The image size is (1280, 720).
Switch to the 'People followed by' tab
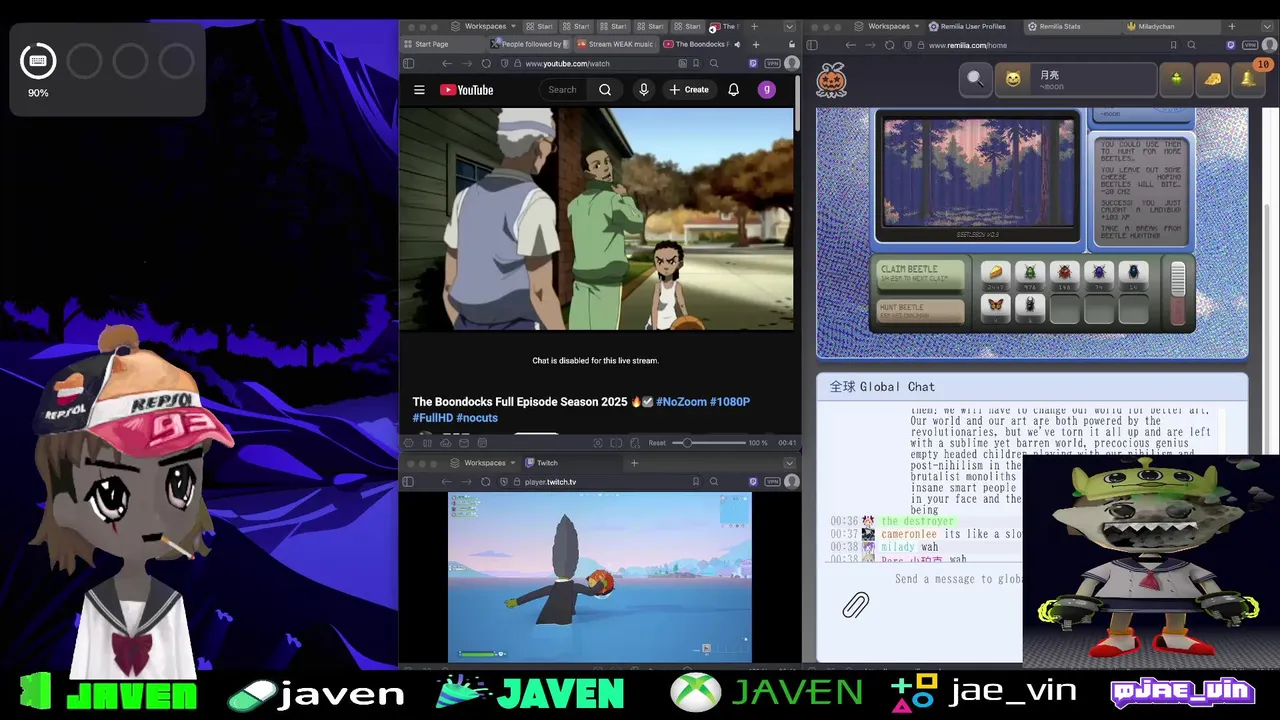530,44
